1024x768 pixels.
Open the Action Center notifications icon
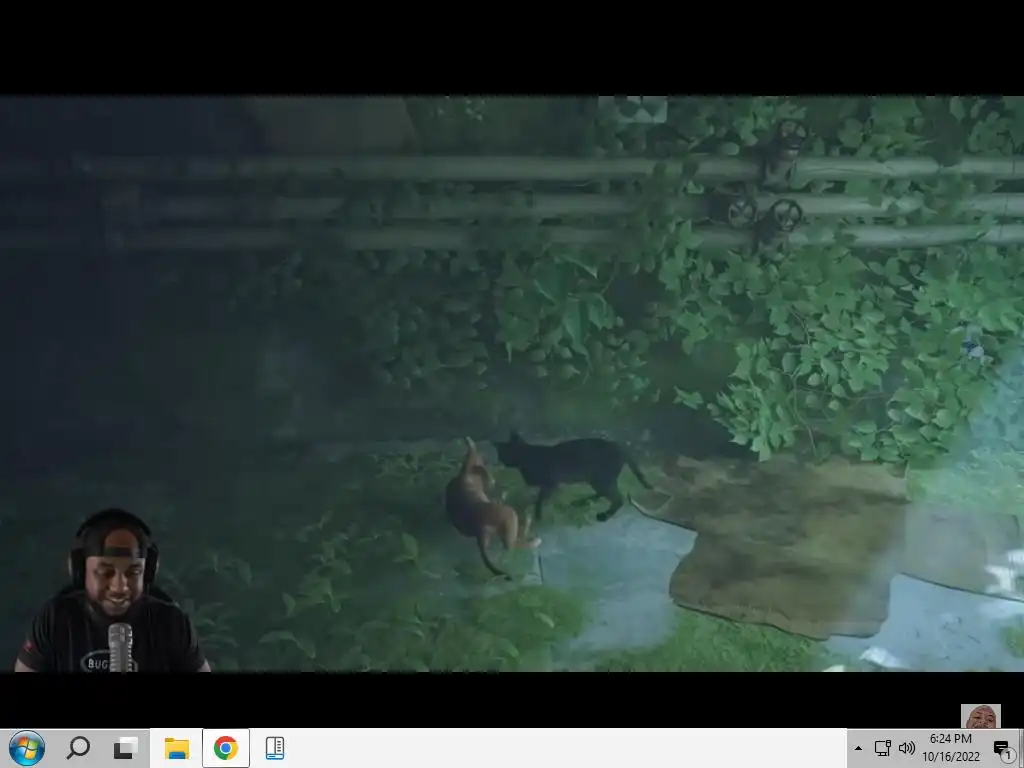point(1002,748)
